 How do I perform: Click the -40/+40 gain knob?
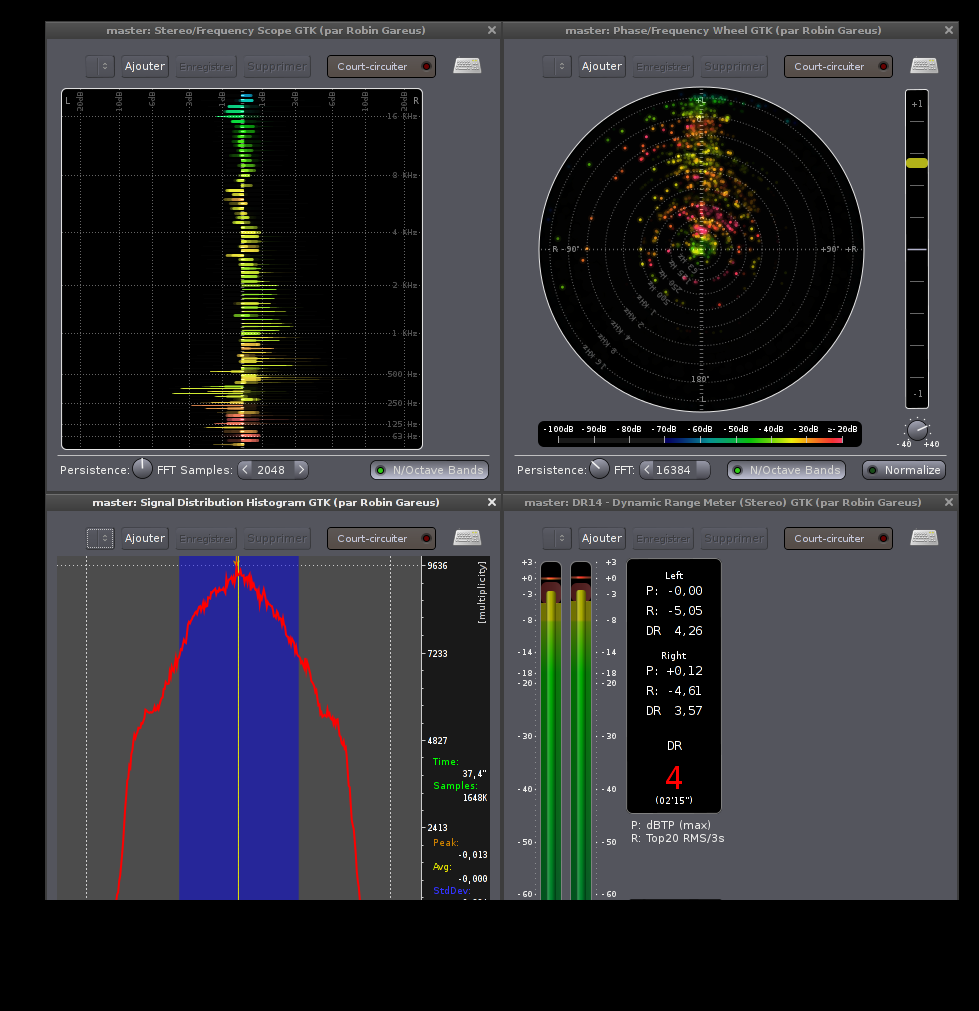917,430
